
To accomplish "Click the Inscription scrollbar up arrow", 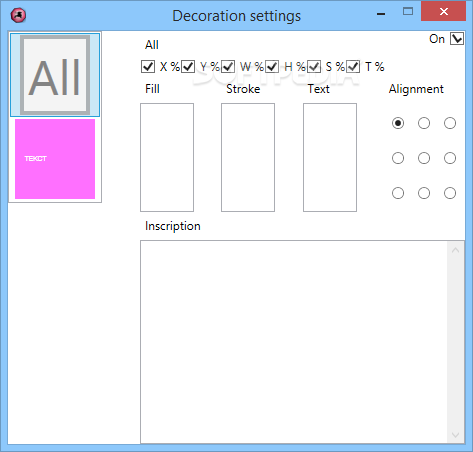I will [x=456, y=250].
